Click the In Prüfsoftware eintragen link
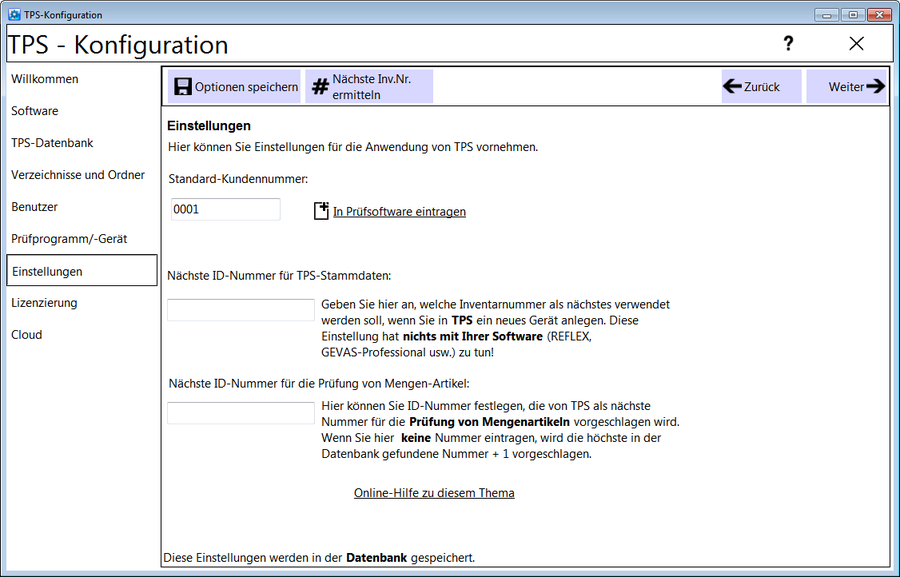The height and width of the screenshot is (577, 900). tap(399, 212)
